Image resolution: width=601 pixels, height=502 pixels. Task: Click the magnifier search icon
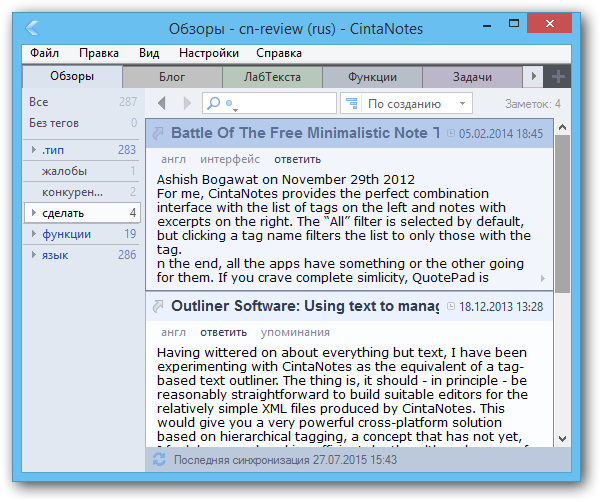coord(213,103)
